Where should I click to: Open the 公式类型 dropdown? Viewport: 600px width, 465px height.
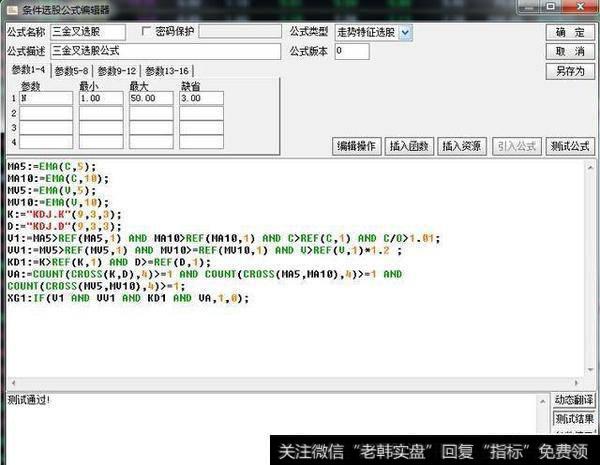click(x=405, y=33)
